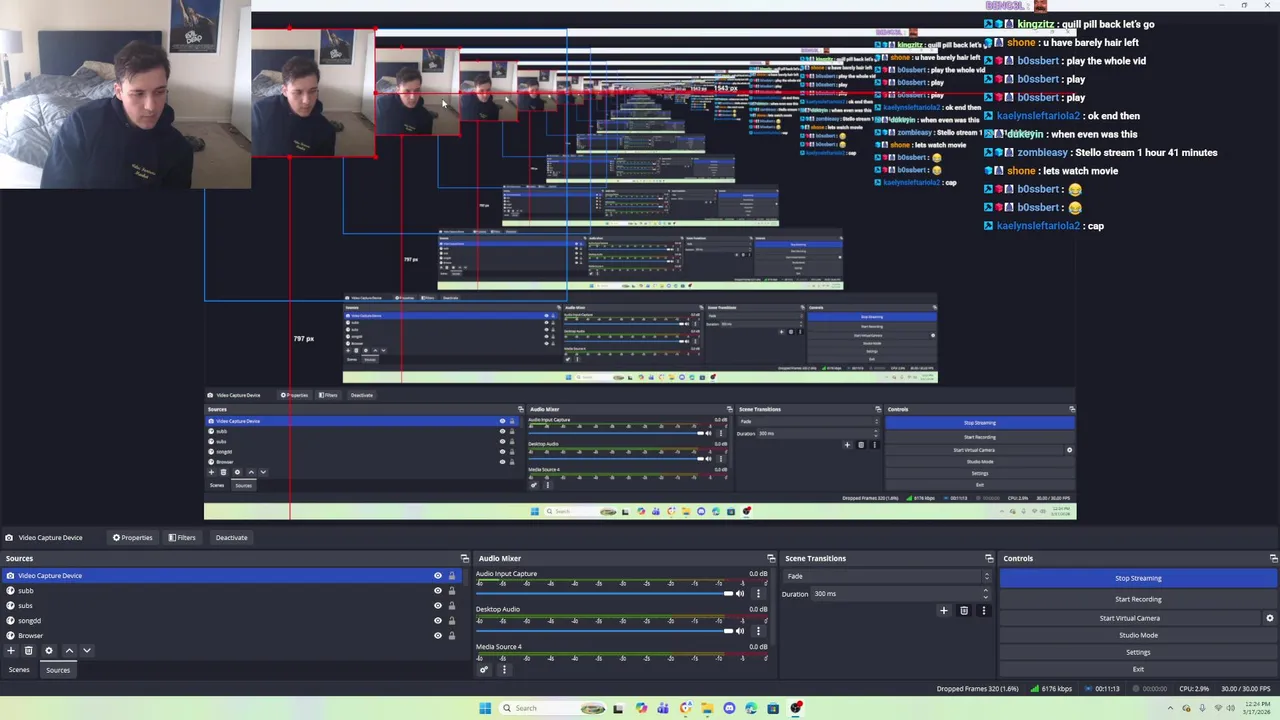Open Microsoft Edge from the taskbar

coord(751,708)
